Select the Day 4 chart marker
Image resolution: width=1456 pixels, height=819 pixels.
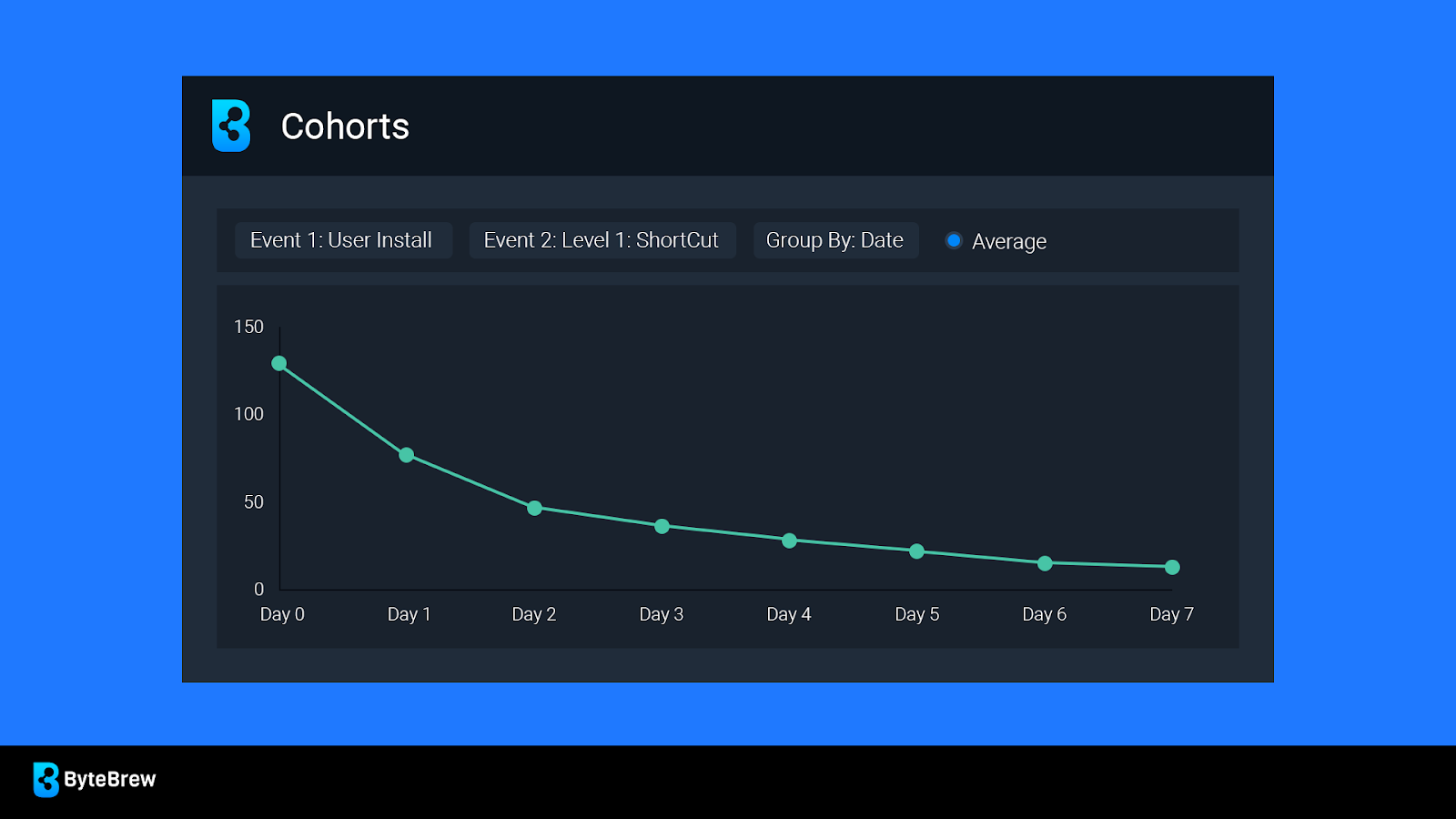click(790, 541)
